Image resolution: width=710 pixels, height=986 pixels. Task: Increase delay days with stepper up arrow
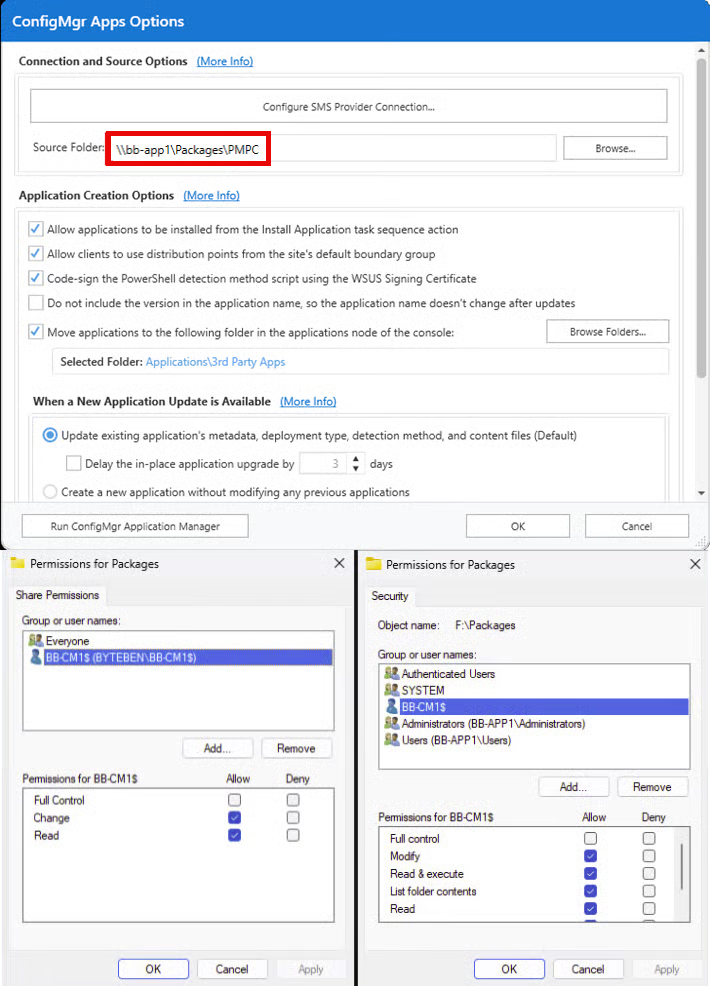click(x=356, y=458)
